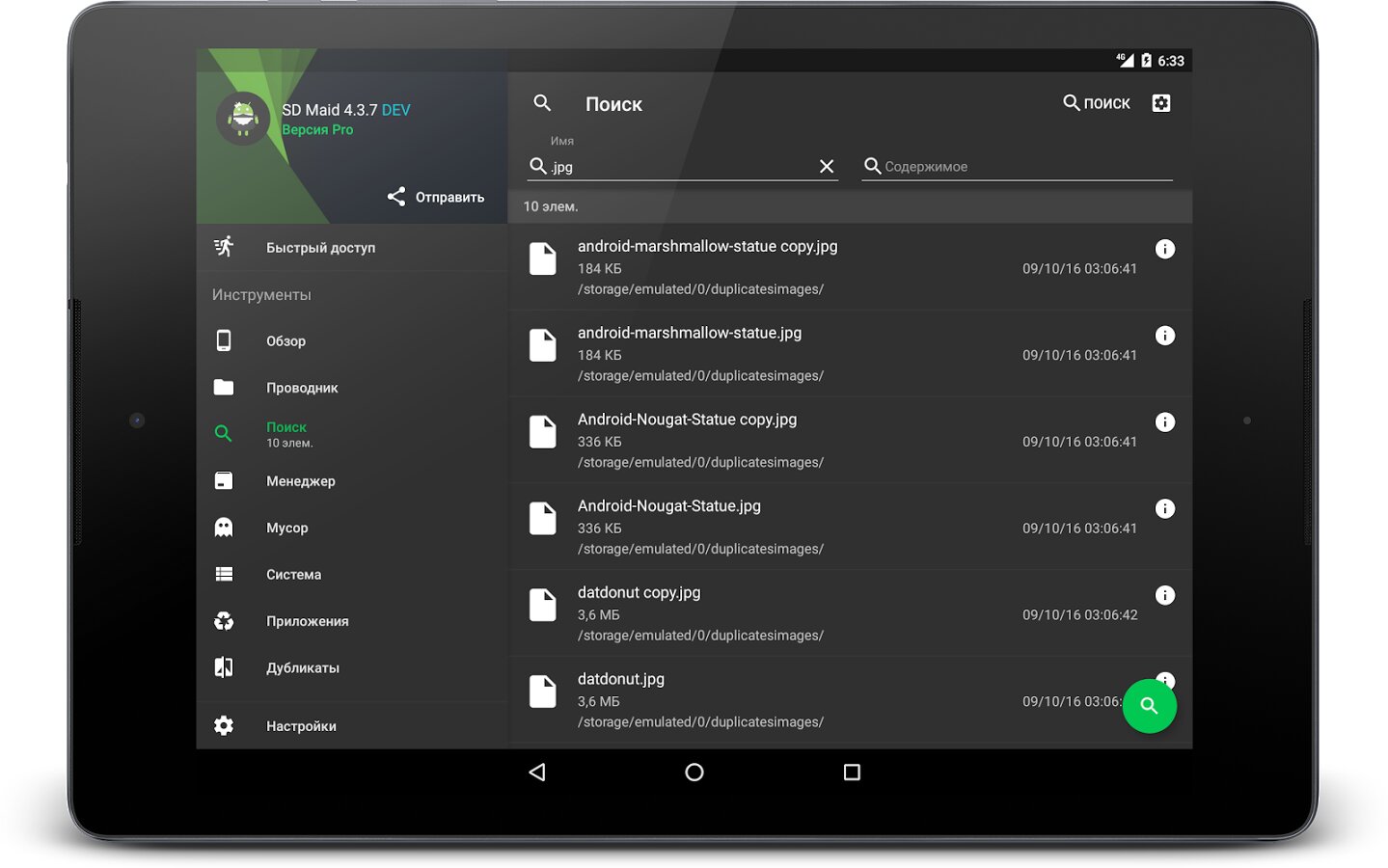Image resolution: width=1388 pixels, height=868 pixels.
Task: Click the Отправить share button
Action: pos(436,197)
